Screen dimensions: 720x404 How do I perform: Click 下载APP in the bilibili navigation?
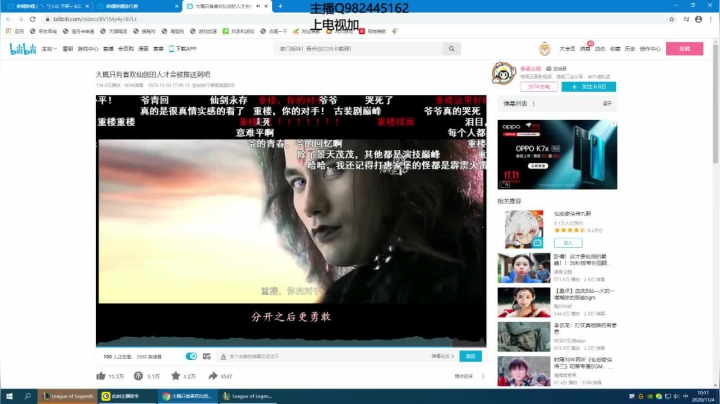pyautogui.click(x=186, y=49)
